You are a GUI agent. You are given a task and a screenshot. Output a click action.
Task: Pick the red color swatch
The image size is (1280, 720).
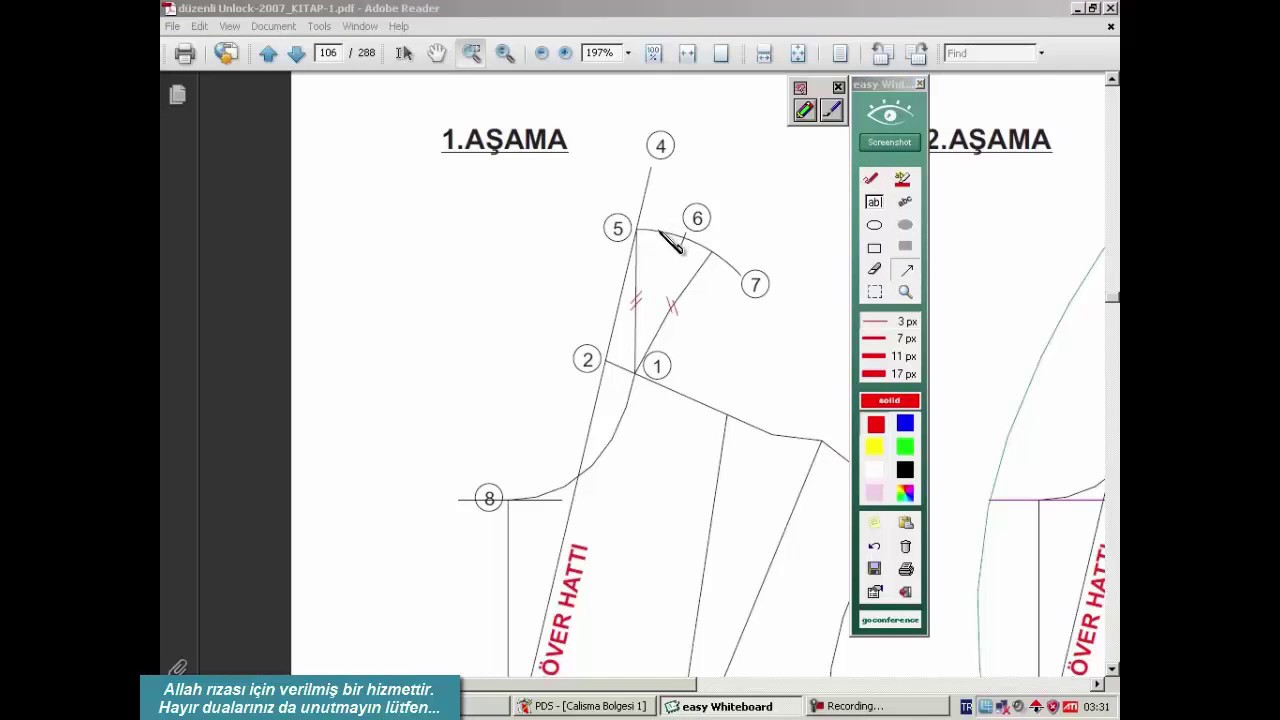tap(876, 425)
